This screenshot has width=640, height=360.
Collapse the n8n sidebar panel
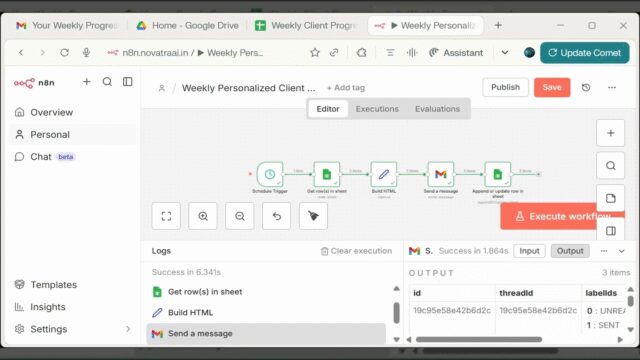[x=128, y=82]
